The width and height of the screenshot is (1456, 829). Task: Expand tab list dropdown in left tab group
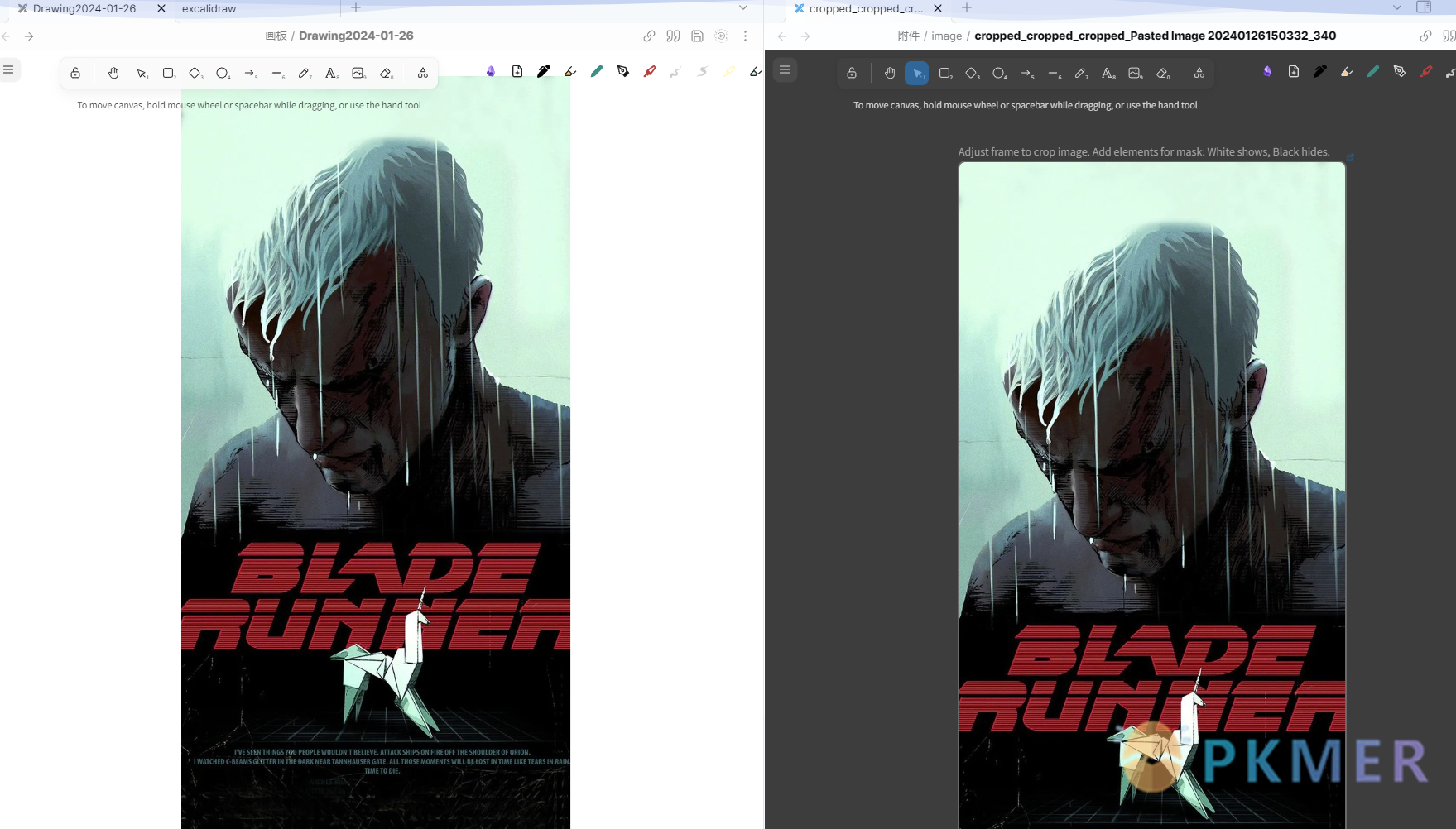tap(743, 7)
